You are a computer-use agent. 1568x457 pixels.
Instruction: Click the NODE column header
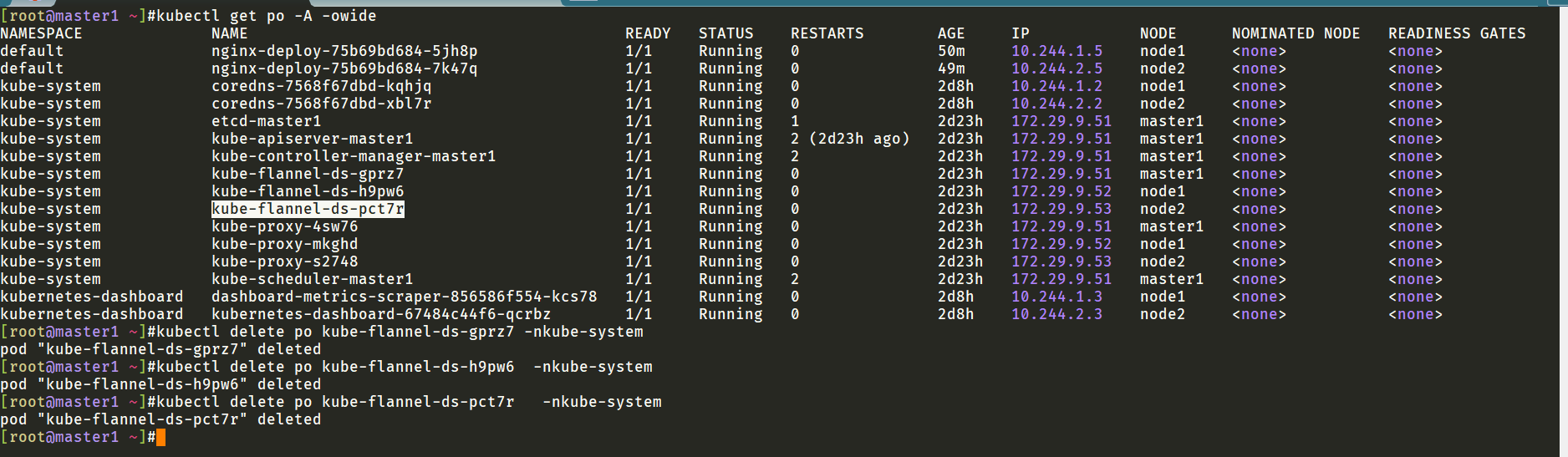[x=1158, y=33]
